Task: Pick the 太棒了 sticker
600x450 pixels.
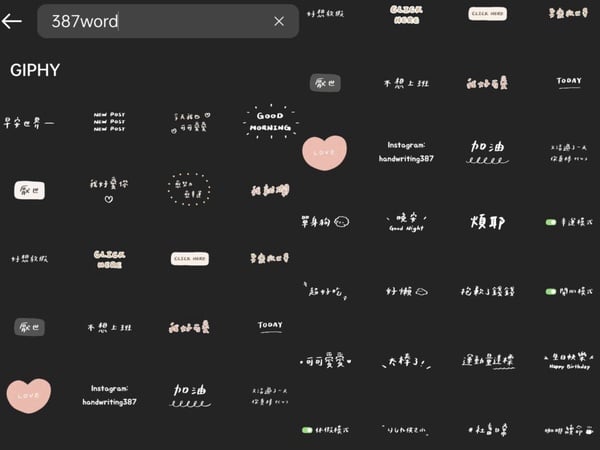Action: (406, 361)
